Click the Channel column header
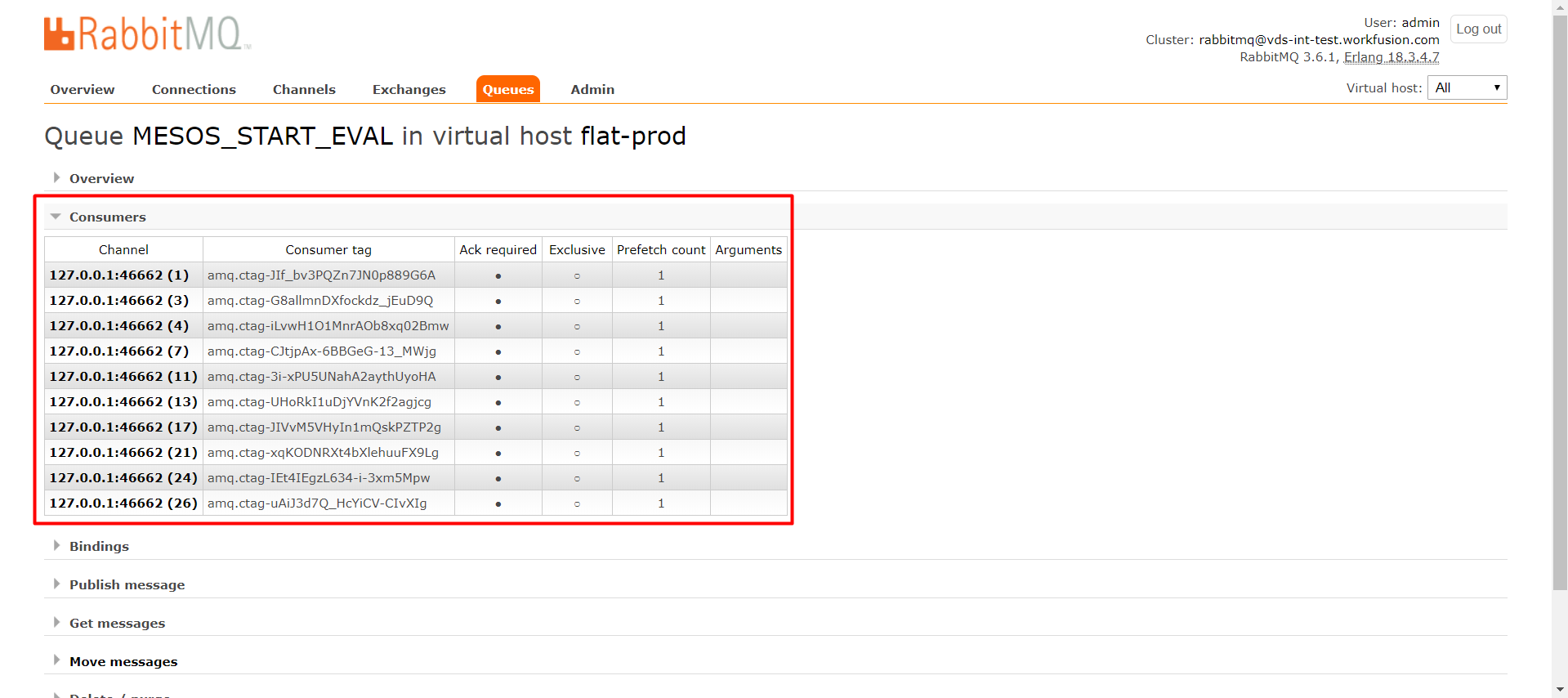This screenshot has width=1568, height=698. coord(123,249)
